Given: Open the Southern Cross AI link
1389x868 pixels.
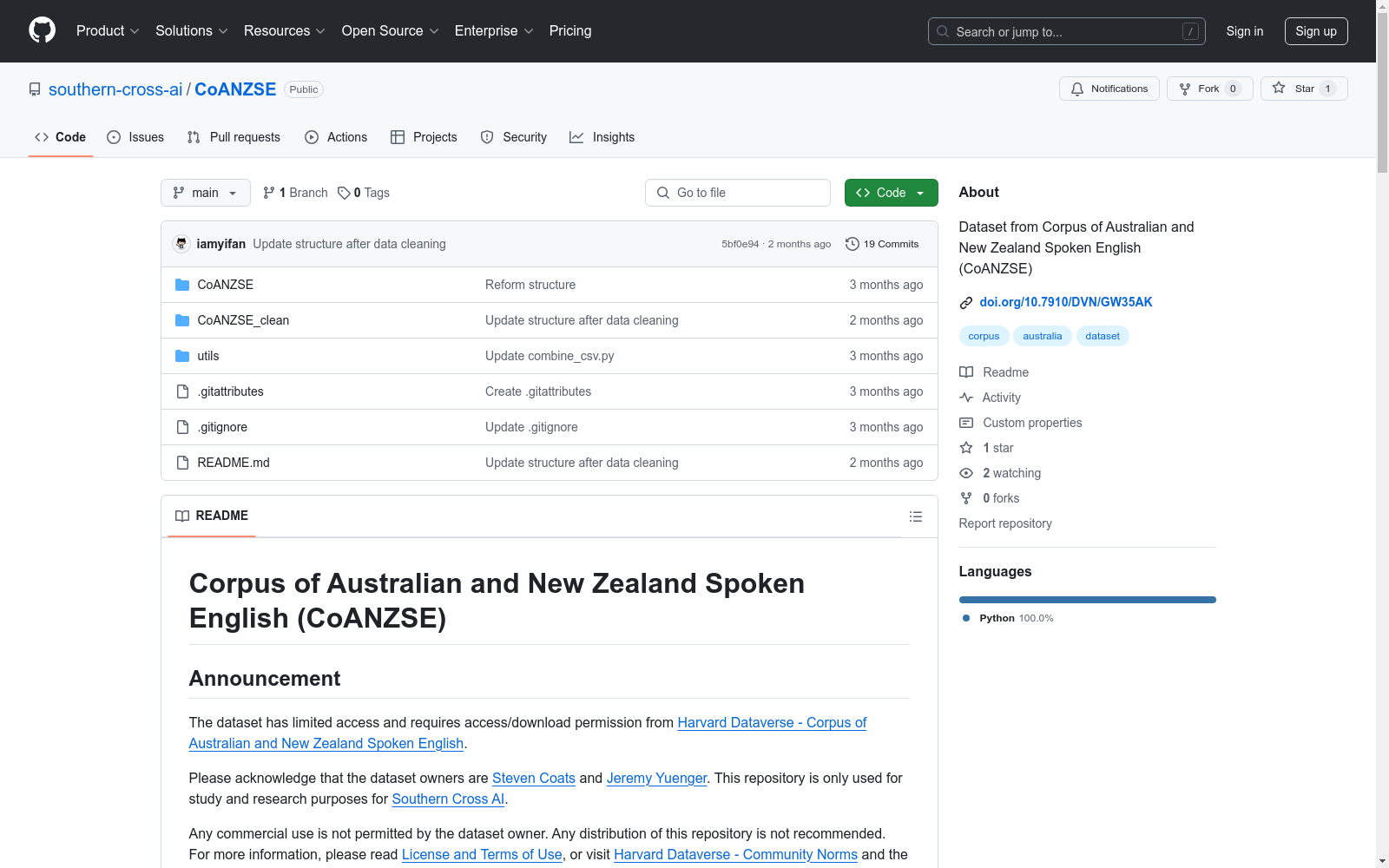Looking at the screenshot, I should coord(448,799).
